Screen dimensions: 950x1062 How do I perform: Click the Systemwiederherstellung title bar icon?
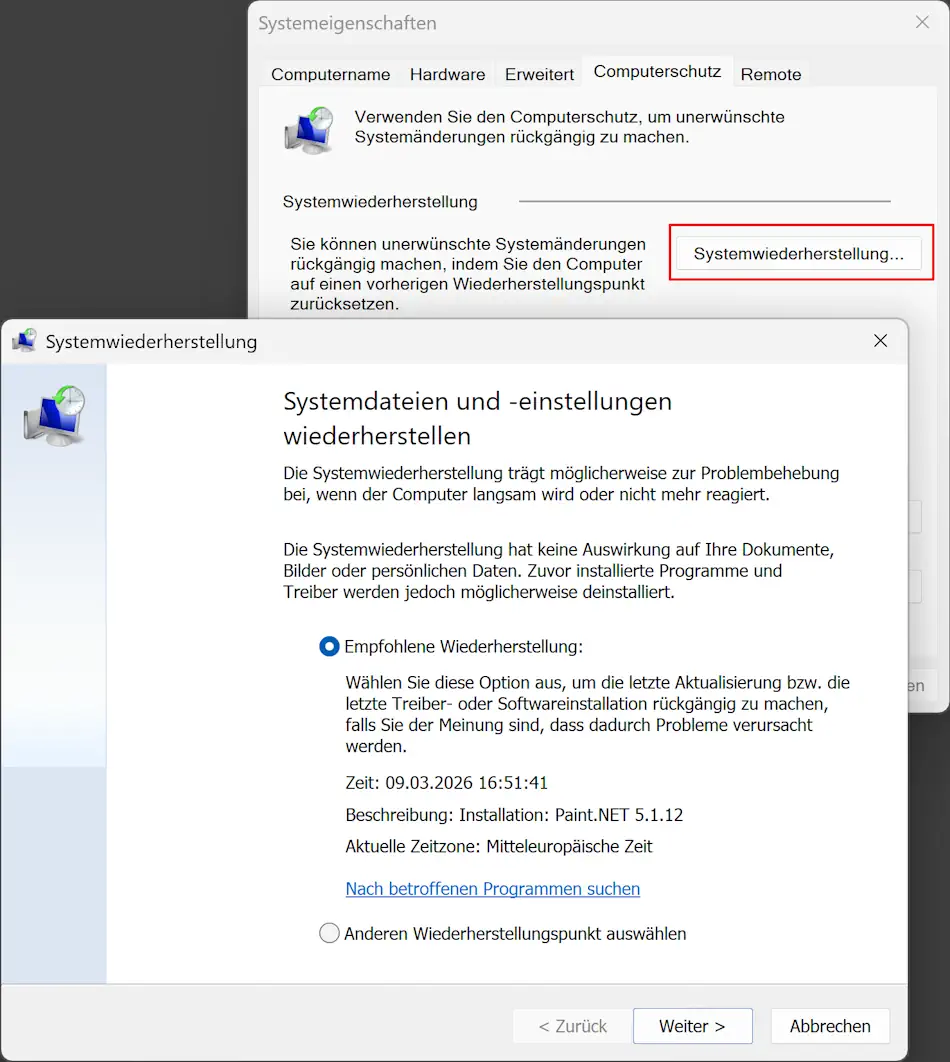pyautogui.click(x=25, y=340)
